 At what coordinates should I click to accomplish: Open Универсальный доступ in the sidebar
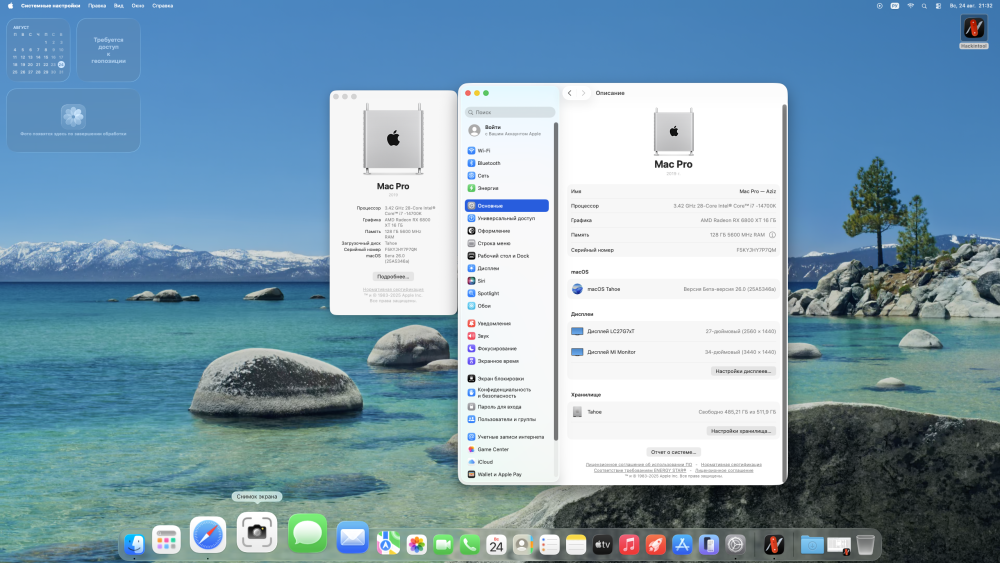pyautogui.click(x=507, y=219)
